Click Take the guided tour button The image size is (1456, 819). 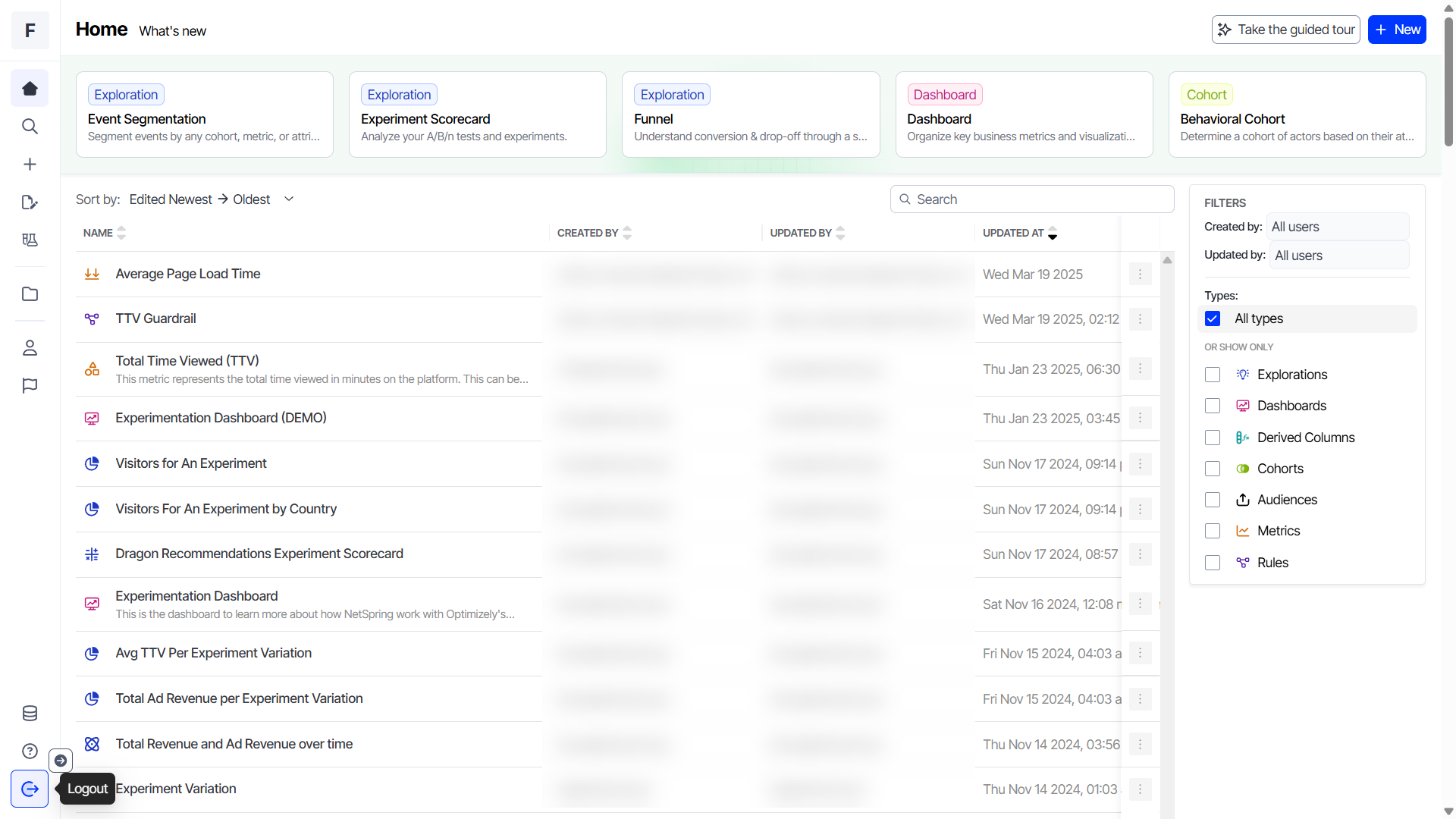click(1285, 30)
